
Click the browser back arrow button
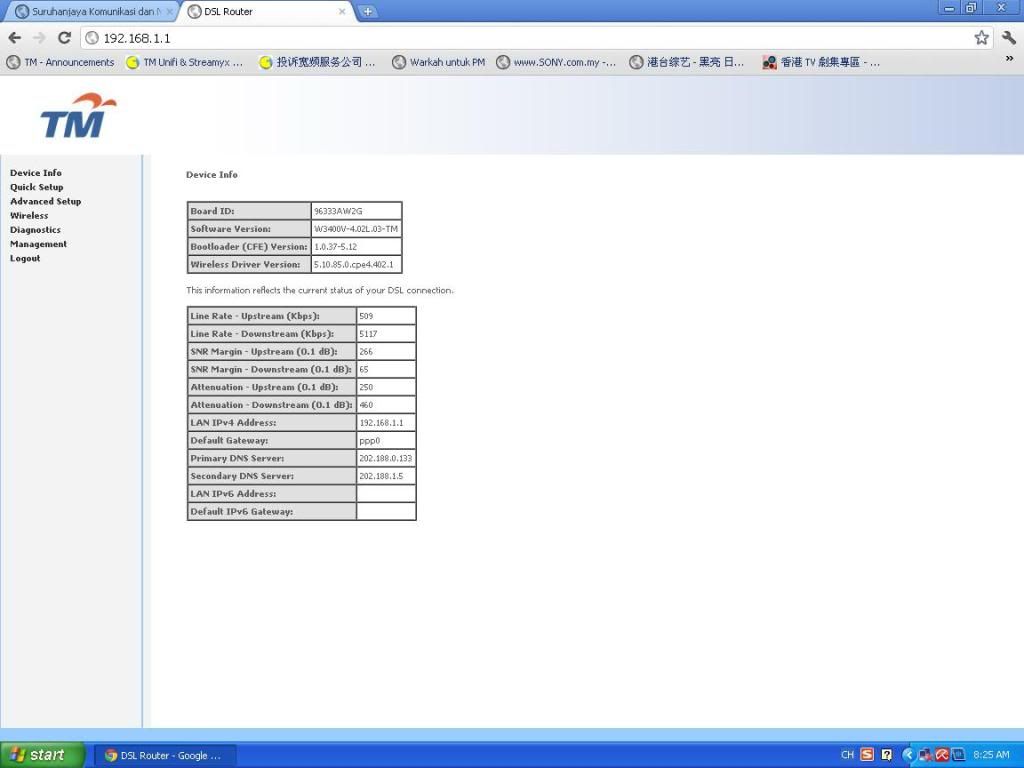14,38
